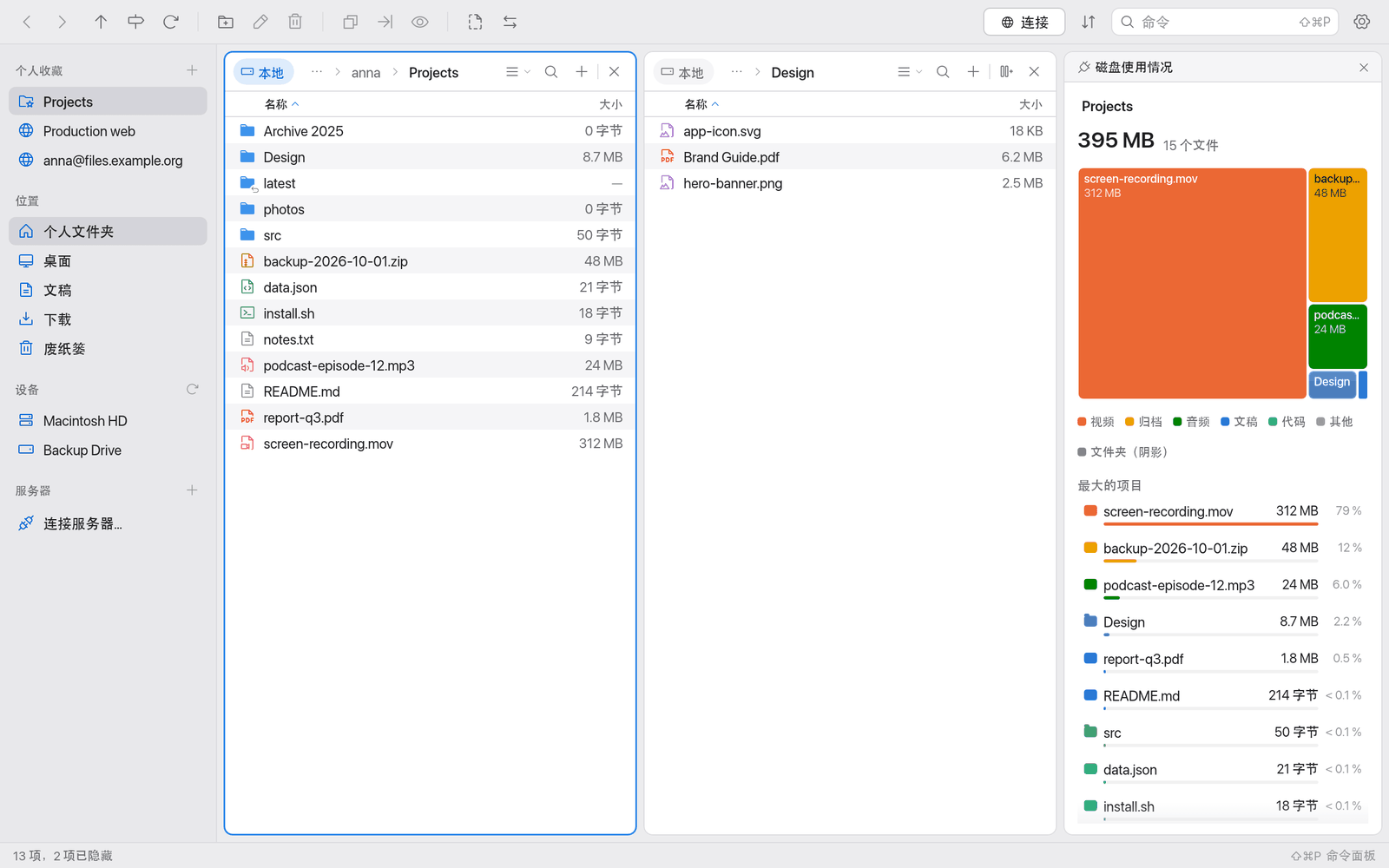Click the refresh icon in the top toolbar
This screenshot has height=868, width=1389.
point(171,22)
